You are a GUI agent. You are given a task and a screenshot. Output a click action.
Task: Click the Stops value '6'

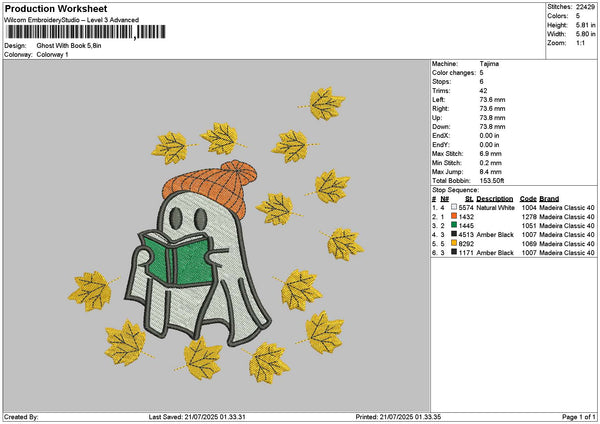click(x=481, y=82)
